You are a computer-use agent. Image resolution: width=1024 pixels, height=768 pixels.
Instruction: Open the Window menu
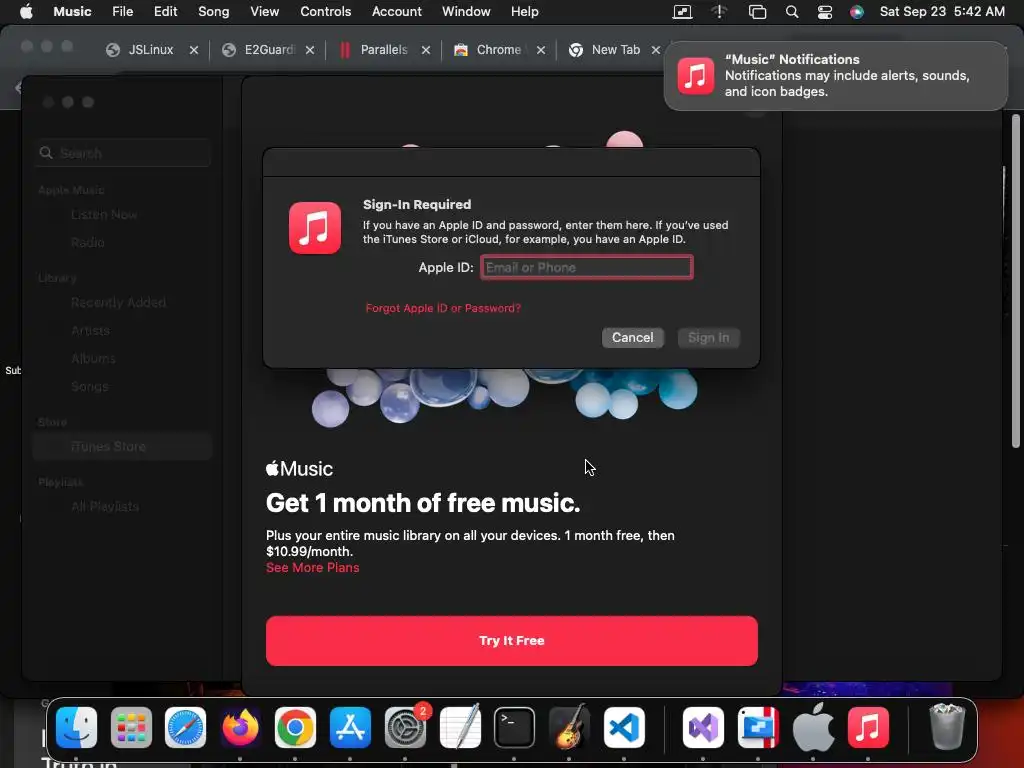pyautogui.click(x=466, y=11)
